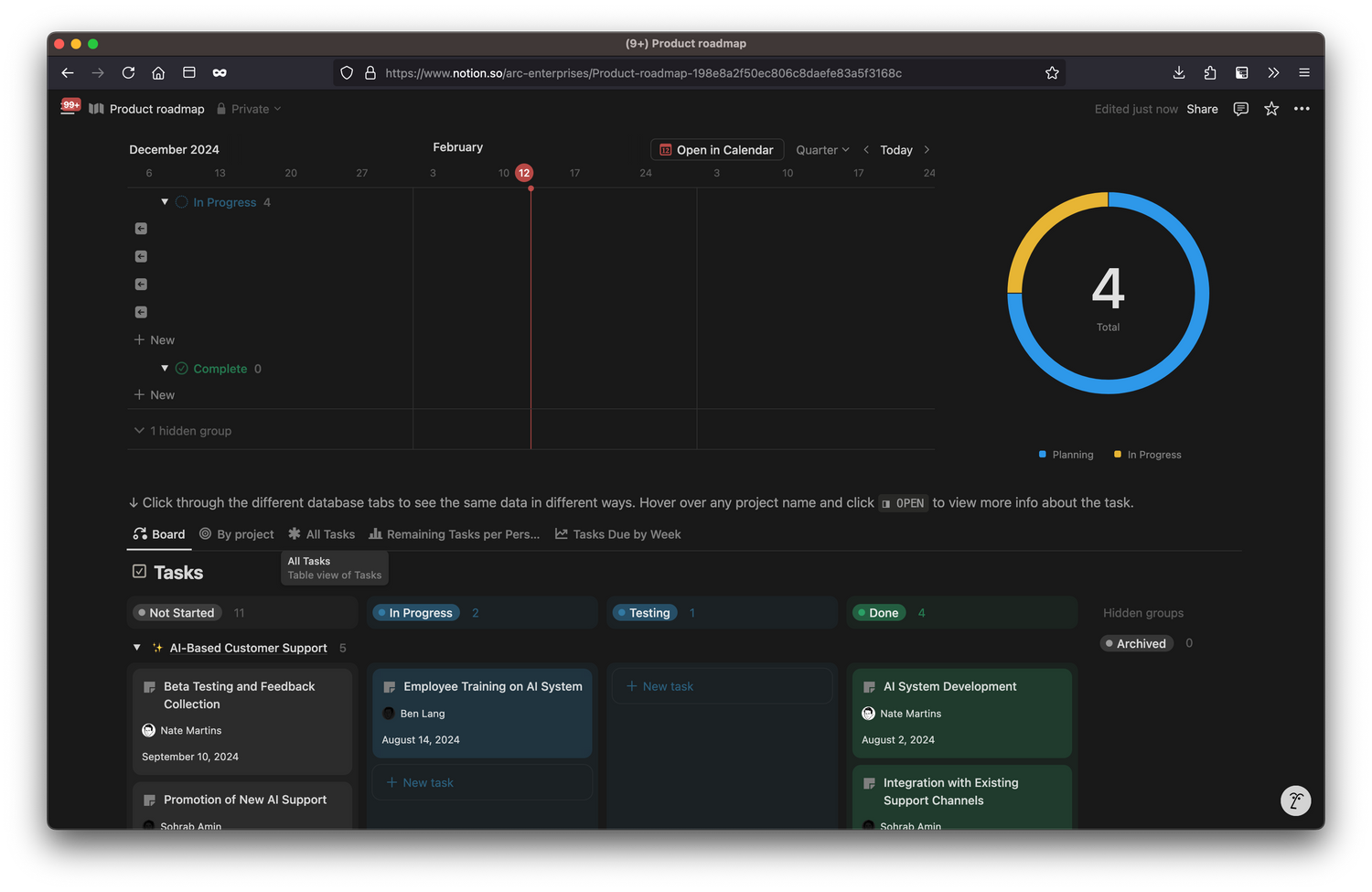Click the blue Planning swatch in the chart legend

(1043, 454)
